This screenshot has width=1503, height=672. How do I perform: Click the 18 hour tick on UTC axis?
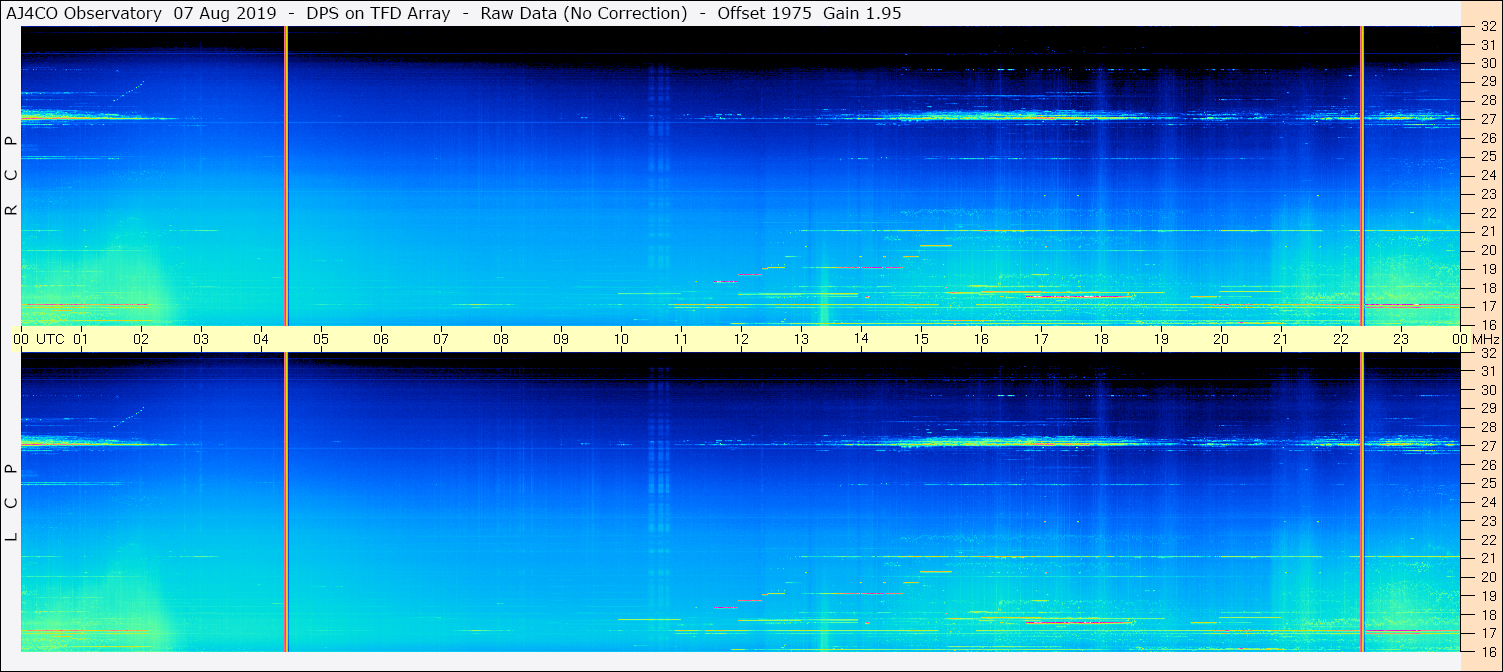pos(1101,339)
